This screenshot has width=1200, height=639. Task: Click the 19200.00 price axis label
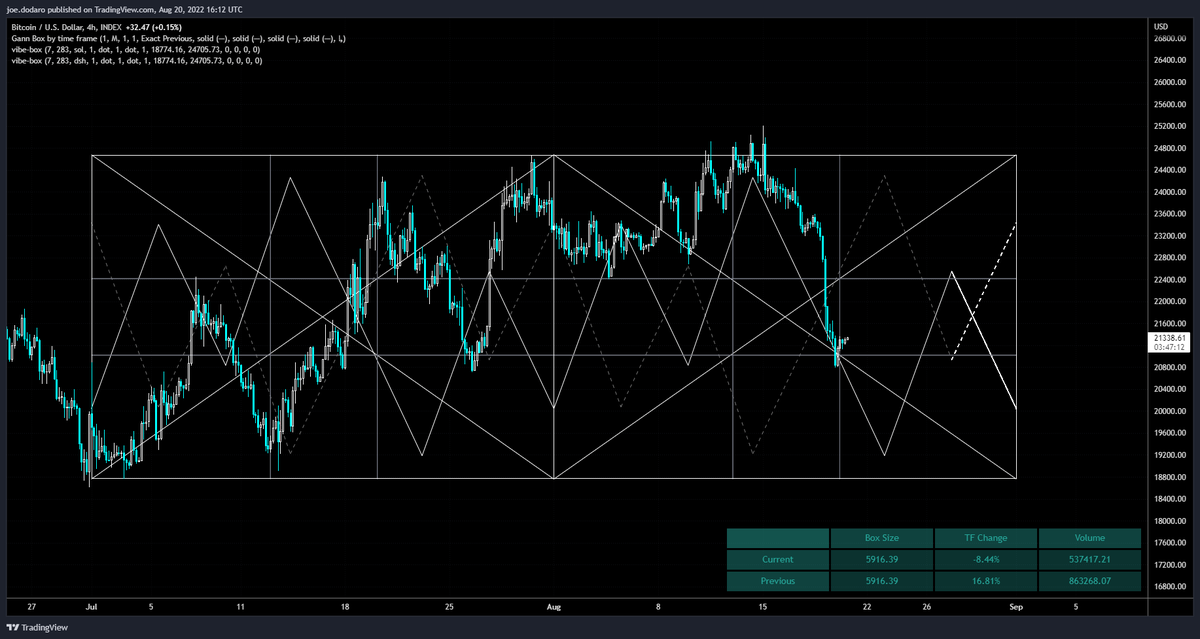click(1170, 455)
